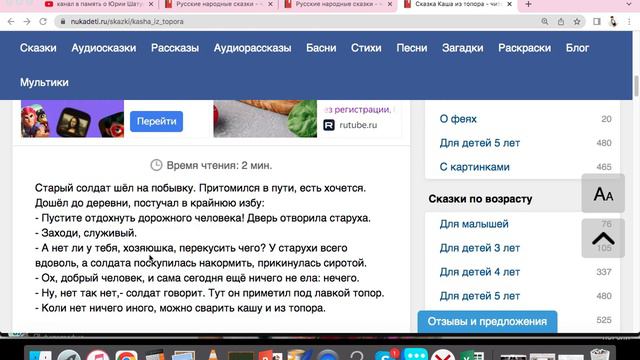This screenshot has width=640, height=360.
Task: Click the line starting '- Коли нет ничего иного'
Action: 180,308
